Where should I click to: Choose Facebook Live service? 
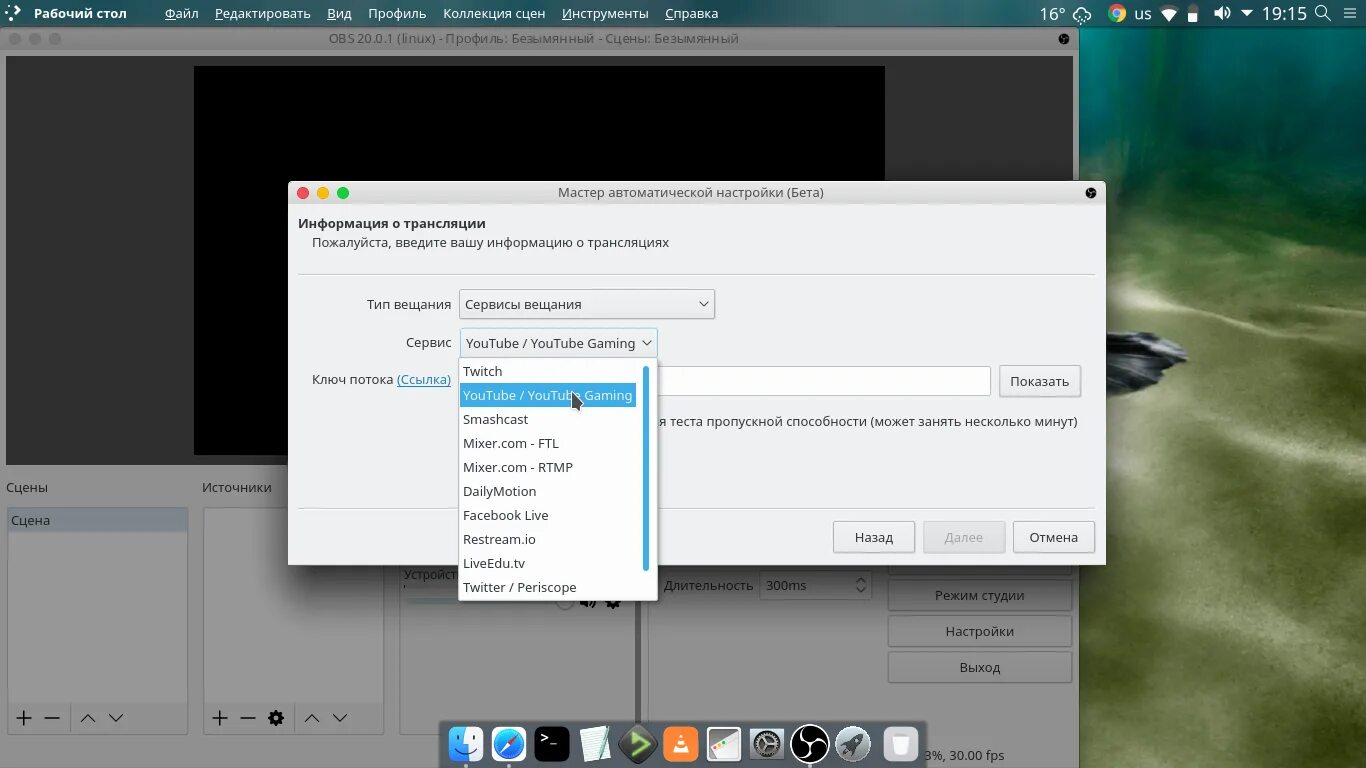tap(547, 515)
